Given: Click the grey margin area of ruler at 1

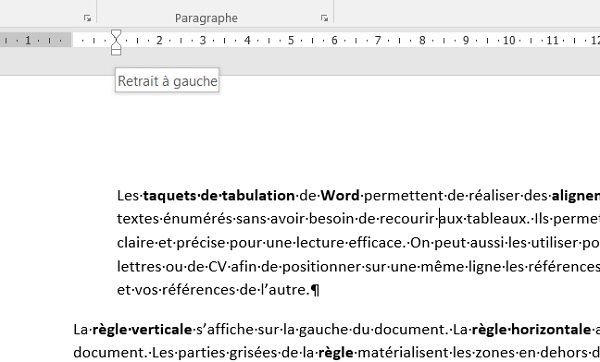Looking at the screenshot, I should [x=28, y=40].
